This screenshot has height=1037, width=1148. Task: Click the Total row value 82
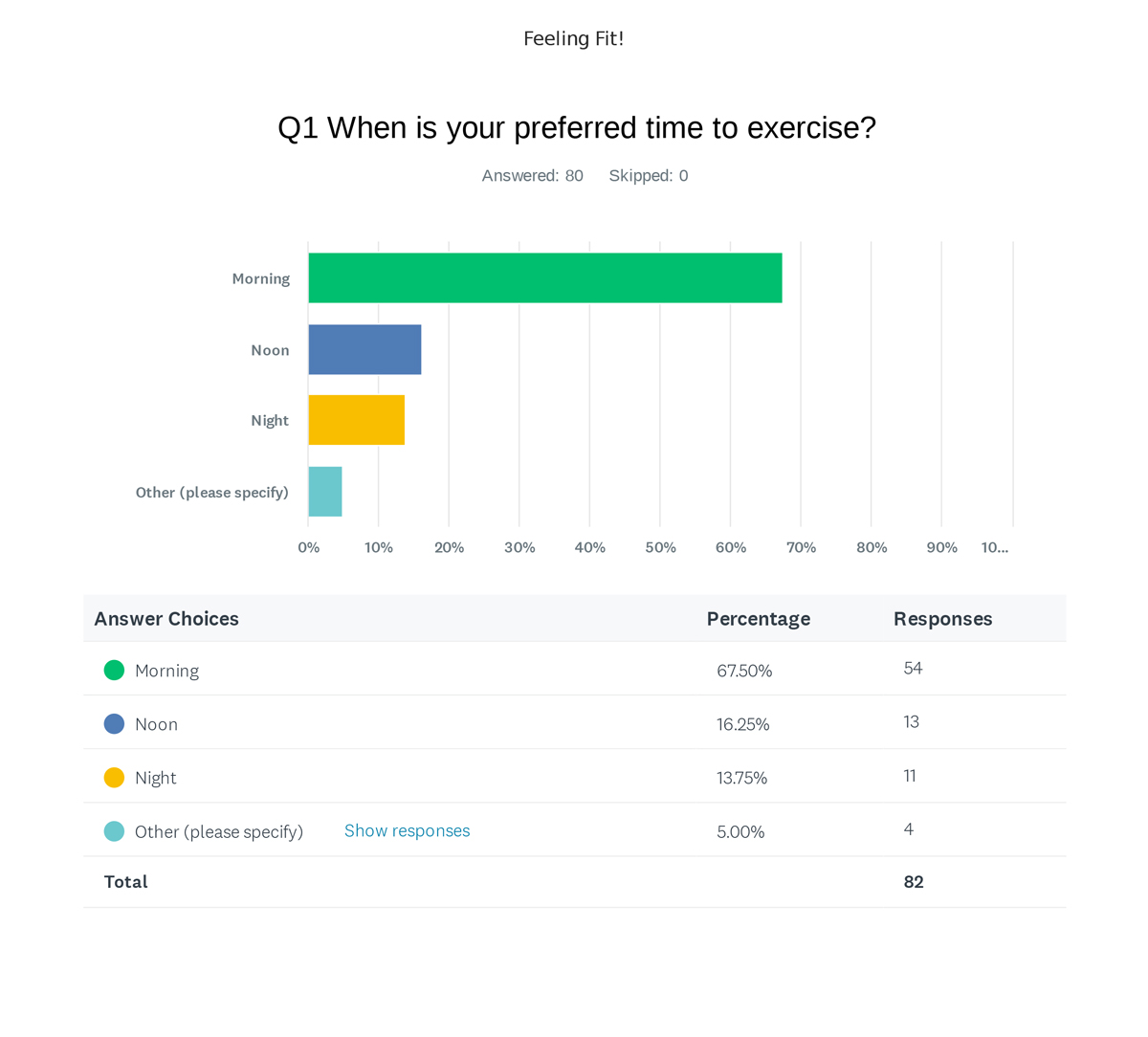tap(914, 882)
